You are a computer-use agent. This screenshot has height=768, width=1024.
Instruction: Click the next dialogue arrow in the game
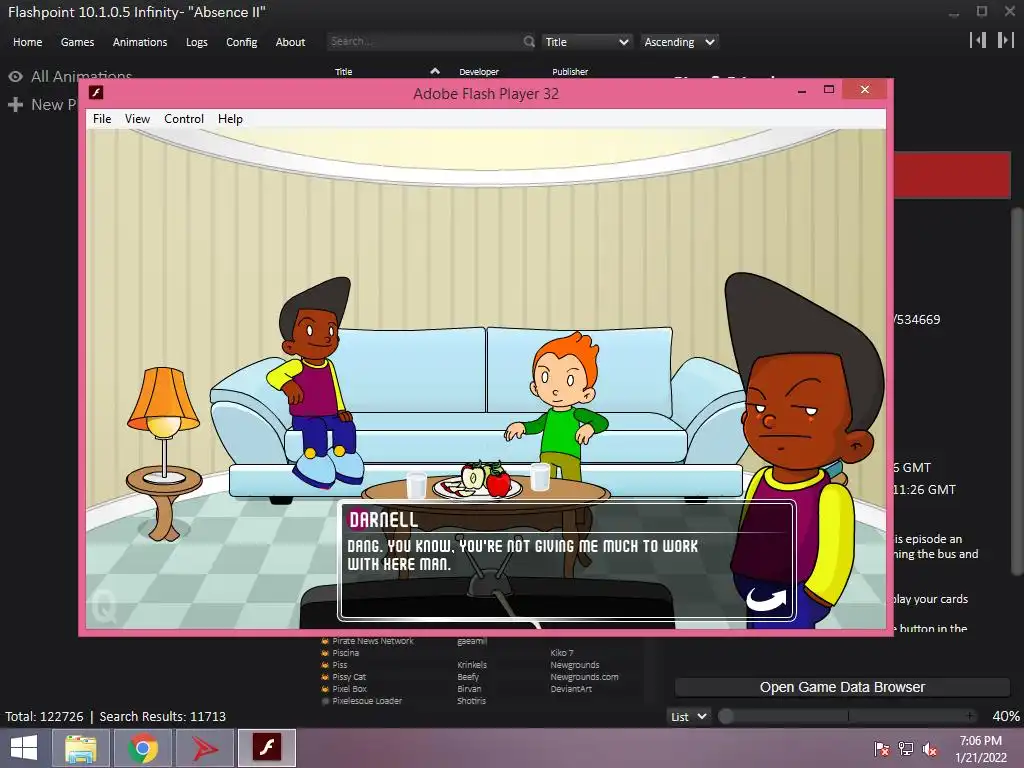pyautogui.click(x=766, y=598)
